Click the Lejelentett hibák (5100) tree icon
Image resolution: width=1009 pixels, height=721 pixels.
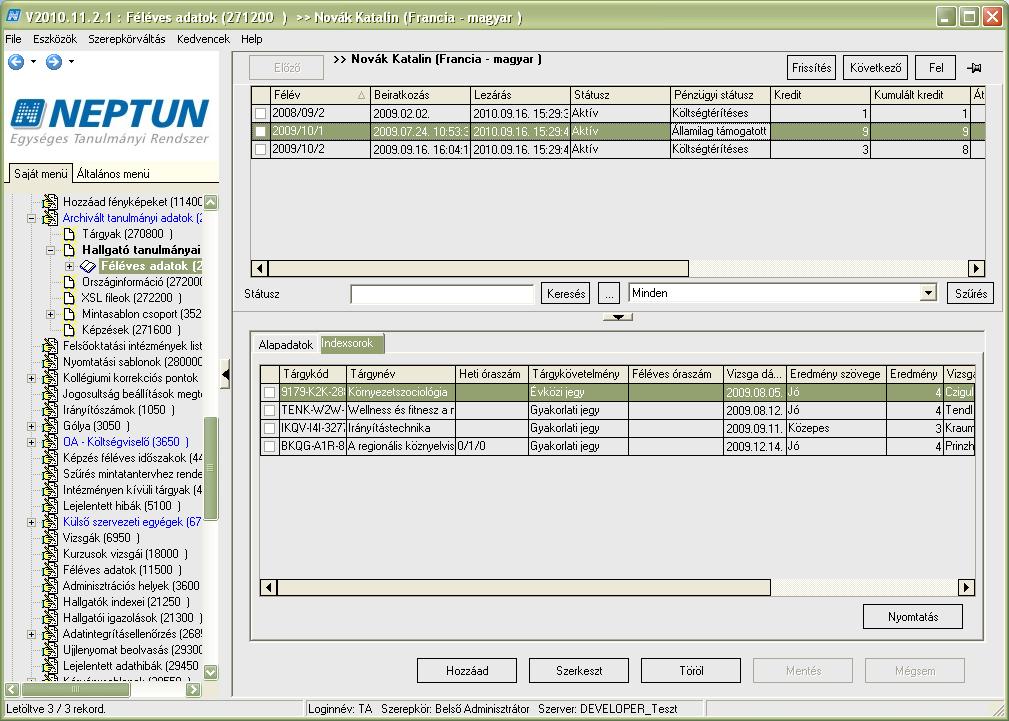pos(50,506)
